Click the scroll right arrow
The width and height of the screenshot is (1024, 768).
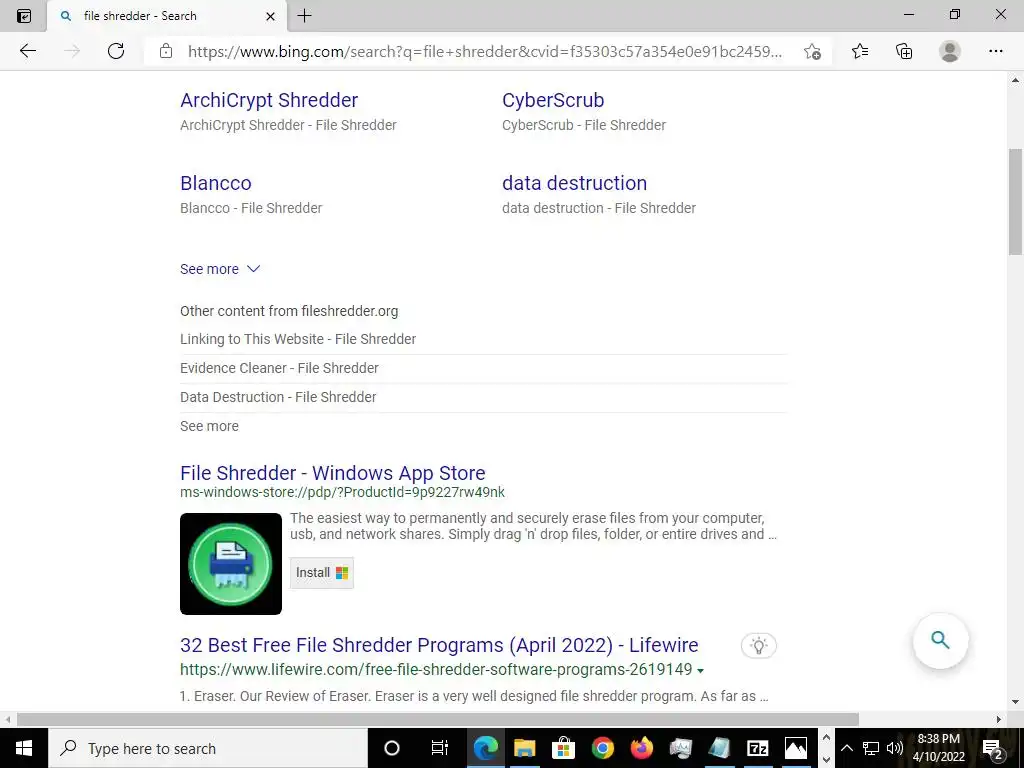(x=999, y=719)
